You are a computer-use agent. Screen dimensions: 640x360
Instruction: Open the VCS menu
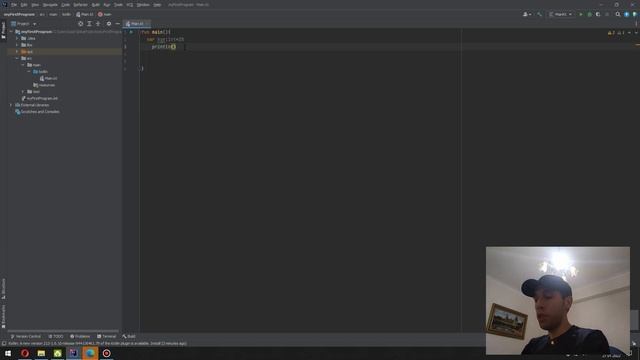coord(130,4)
